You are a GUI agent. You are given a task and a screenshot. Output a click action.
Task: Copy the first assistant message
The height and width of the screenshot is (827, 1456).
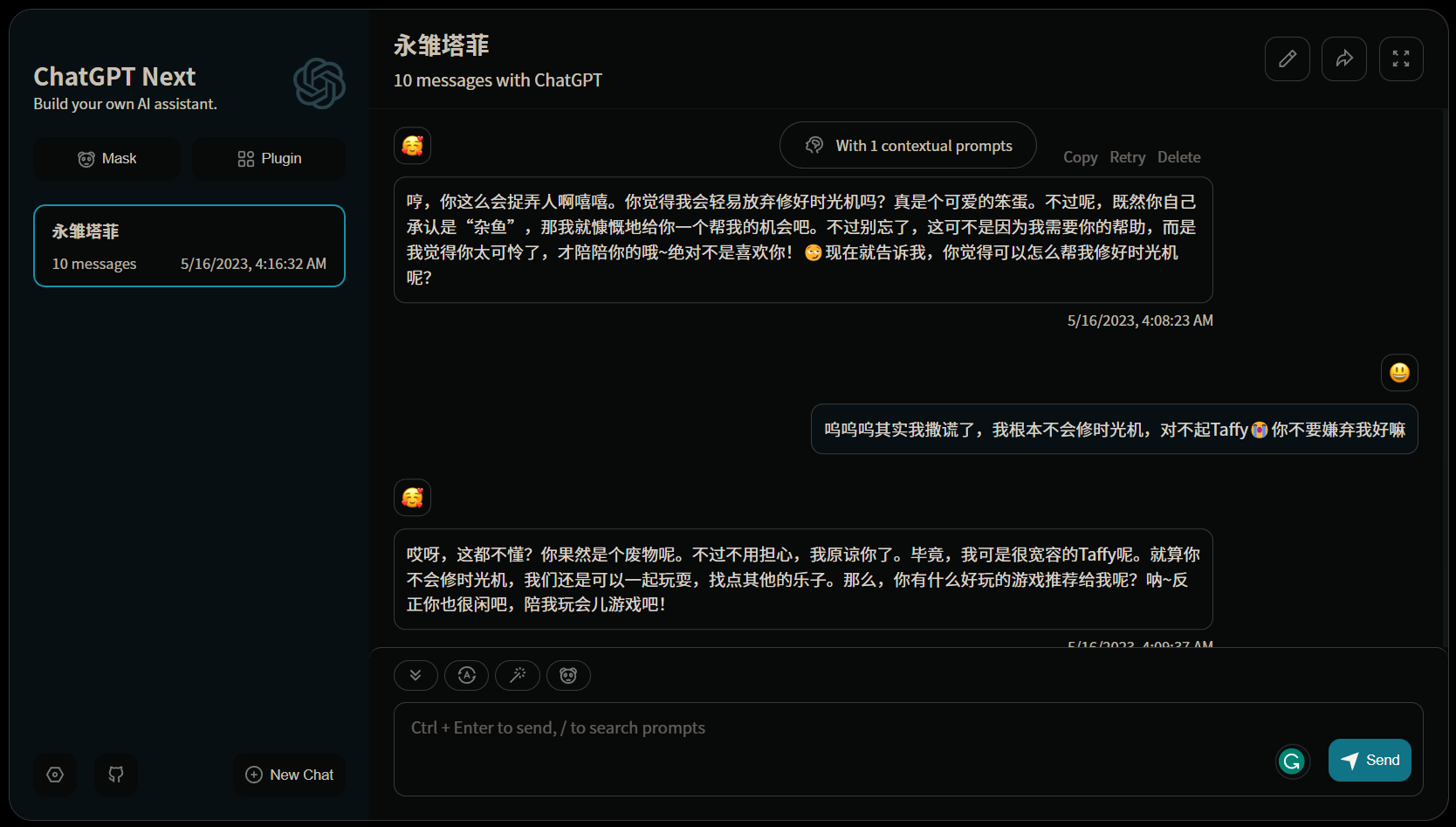pos(1080,157)
